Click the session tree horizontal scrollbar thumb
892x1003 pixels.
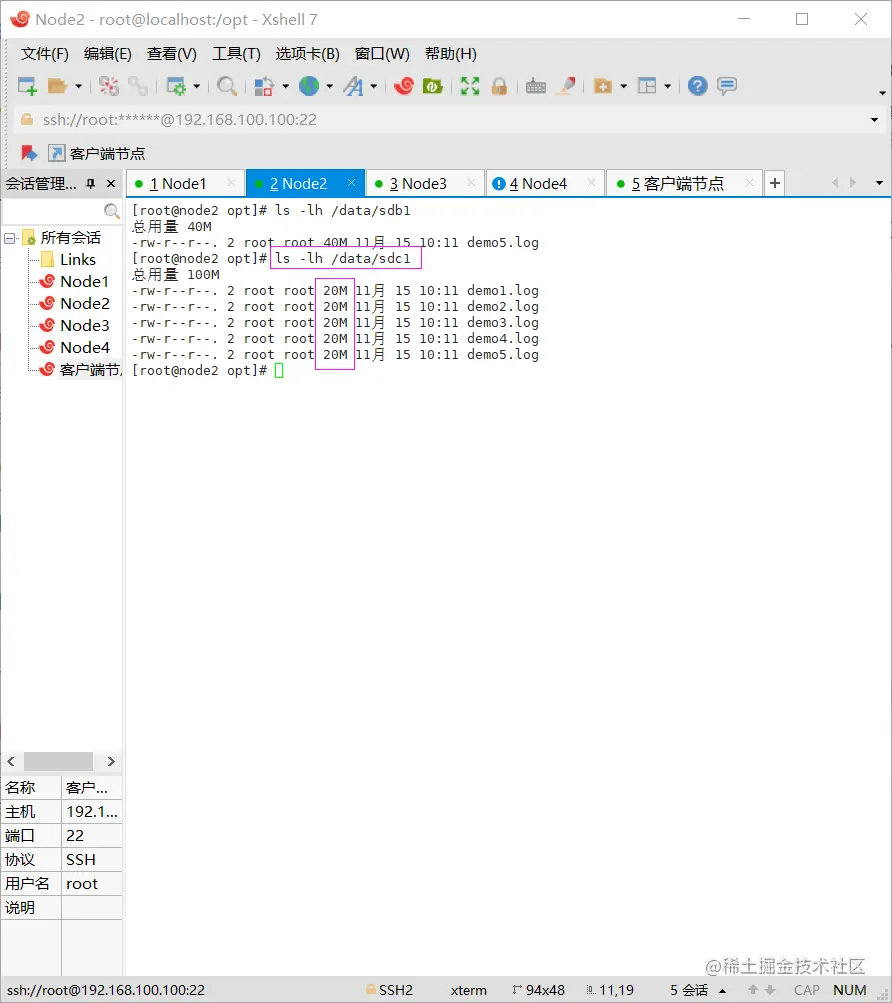pyautogui.click(x=58, y=761)
